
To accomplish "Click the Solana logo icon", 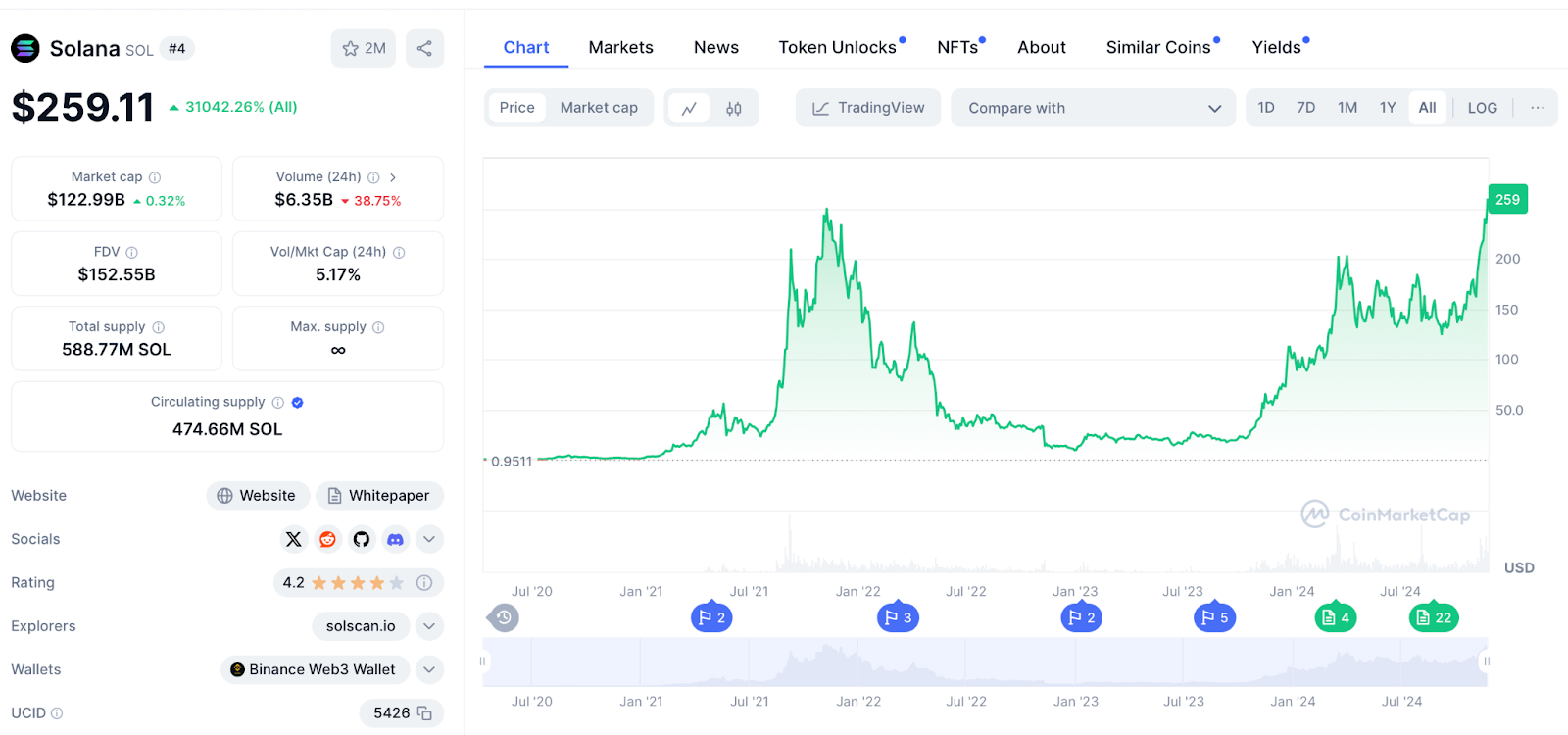I will (25, 48).
